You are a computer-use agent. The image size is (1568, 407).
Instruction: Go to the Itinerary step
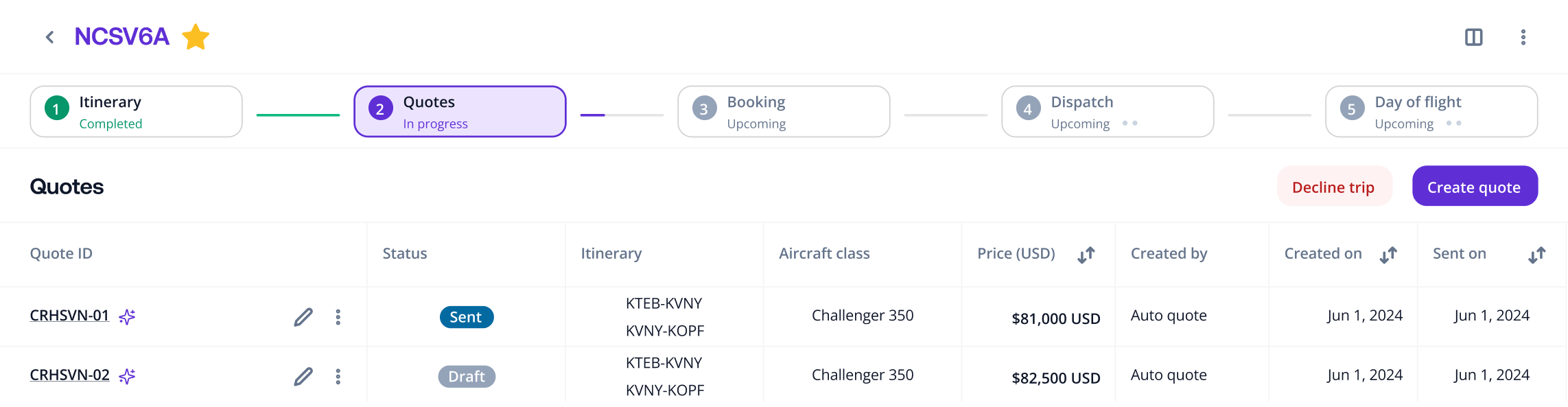136,111
